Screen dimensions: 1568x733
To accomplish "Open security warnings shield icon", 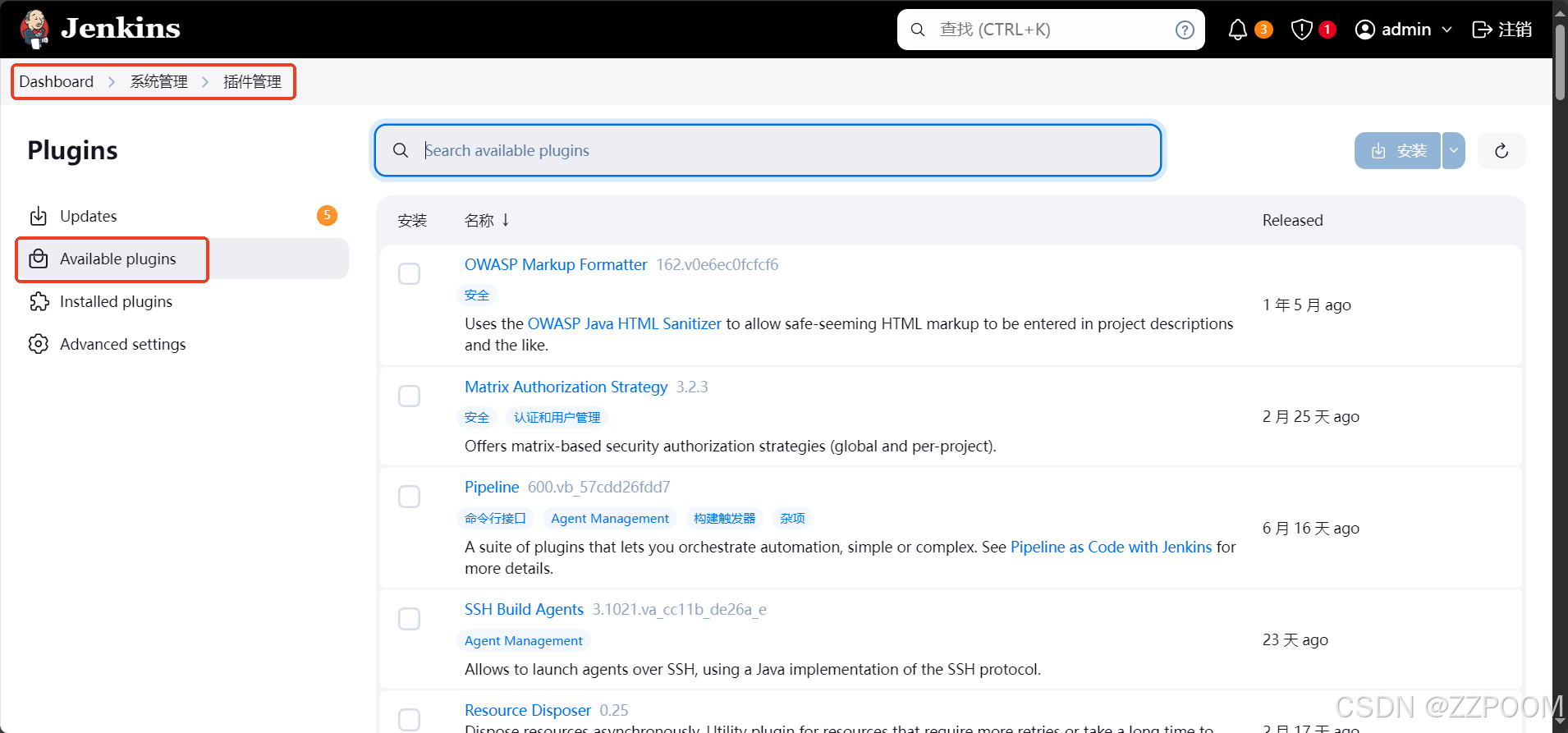I will coord(1301,30).
